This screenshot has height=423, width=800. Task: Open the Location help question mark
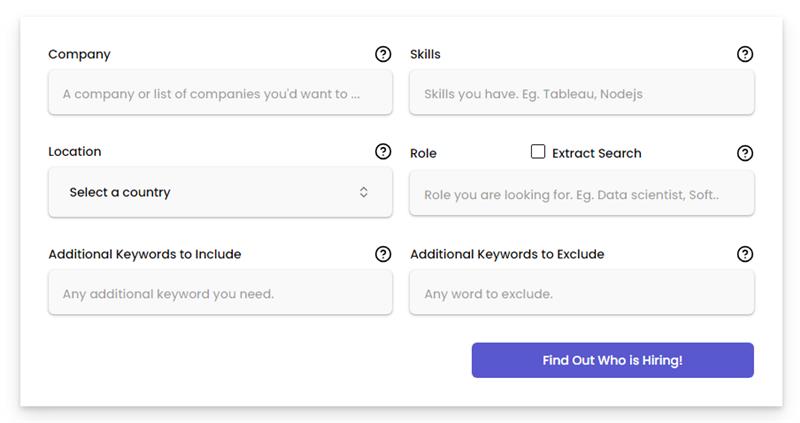click(383, 152)
